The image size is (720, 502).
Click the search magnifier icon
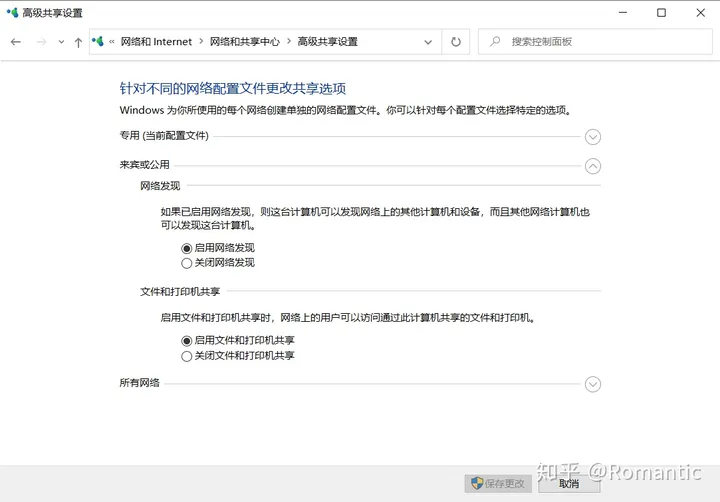pos(495,41)
